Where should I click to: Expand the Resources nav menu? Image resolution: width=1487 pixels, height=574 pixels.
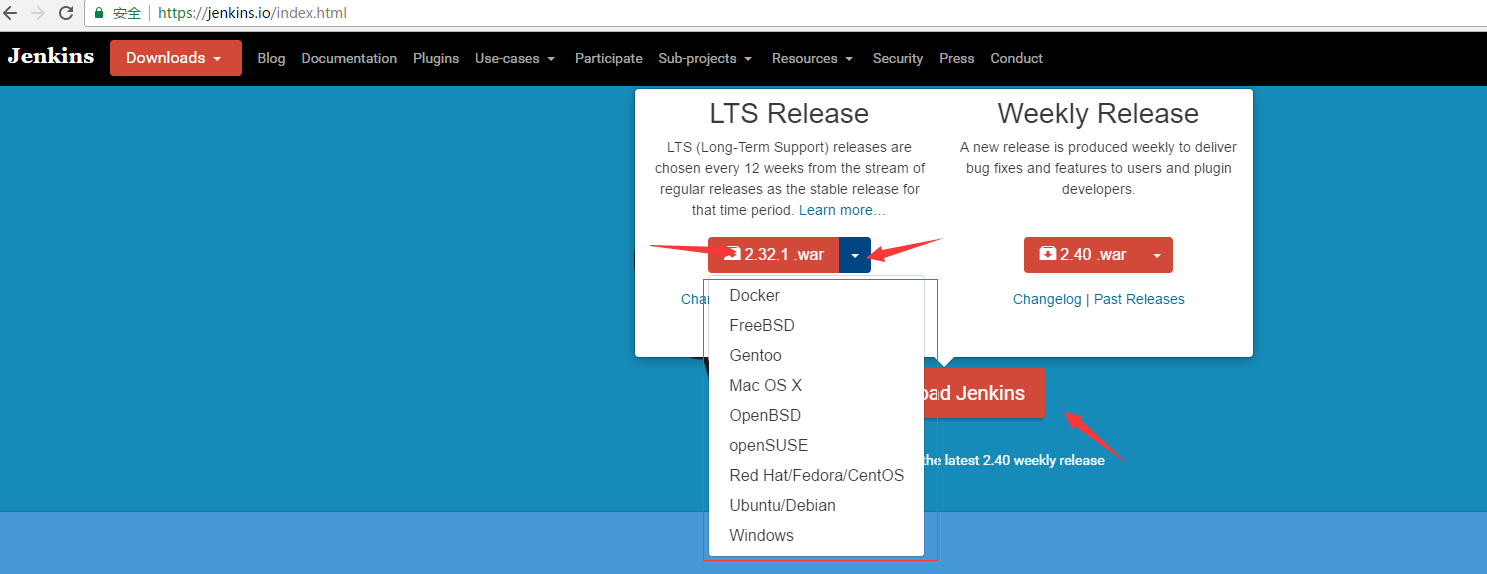click(x=813, y=58)
